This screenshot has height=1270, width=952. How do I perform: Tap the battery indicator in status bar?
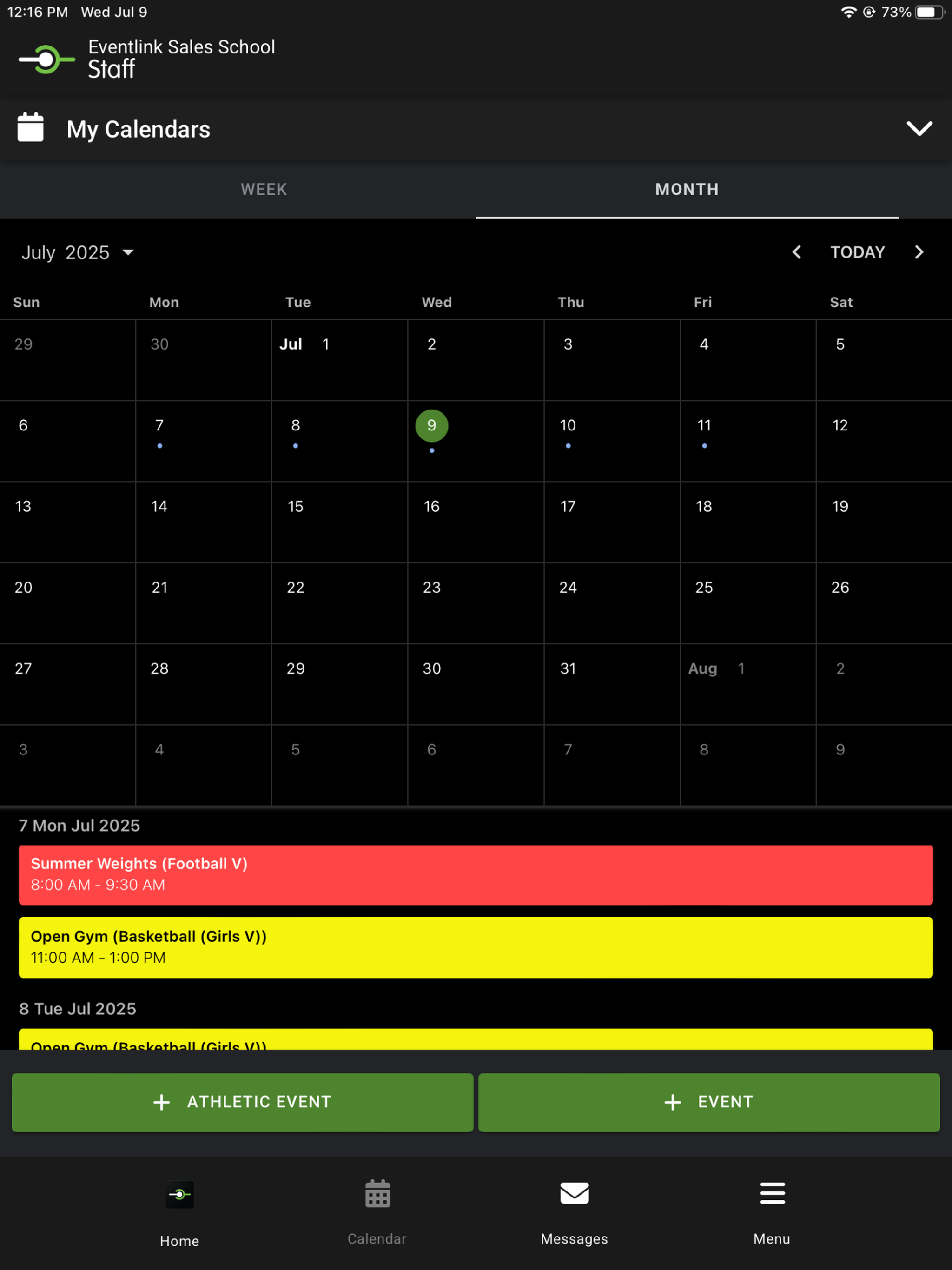click(930, 12)
